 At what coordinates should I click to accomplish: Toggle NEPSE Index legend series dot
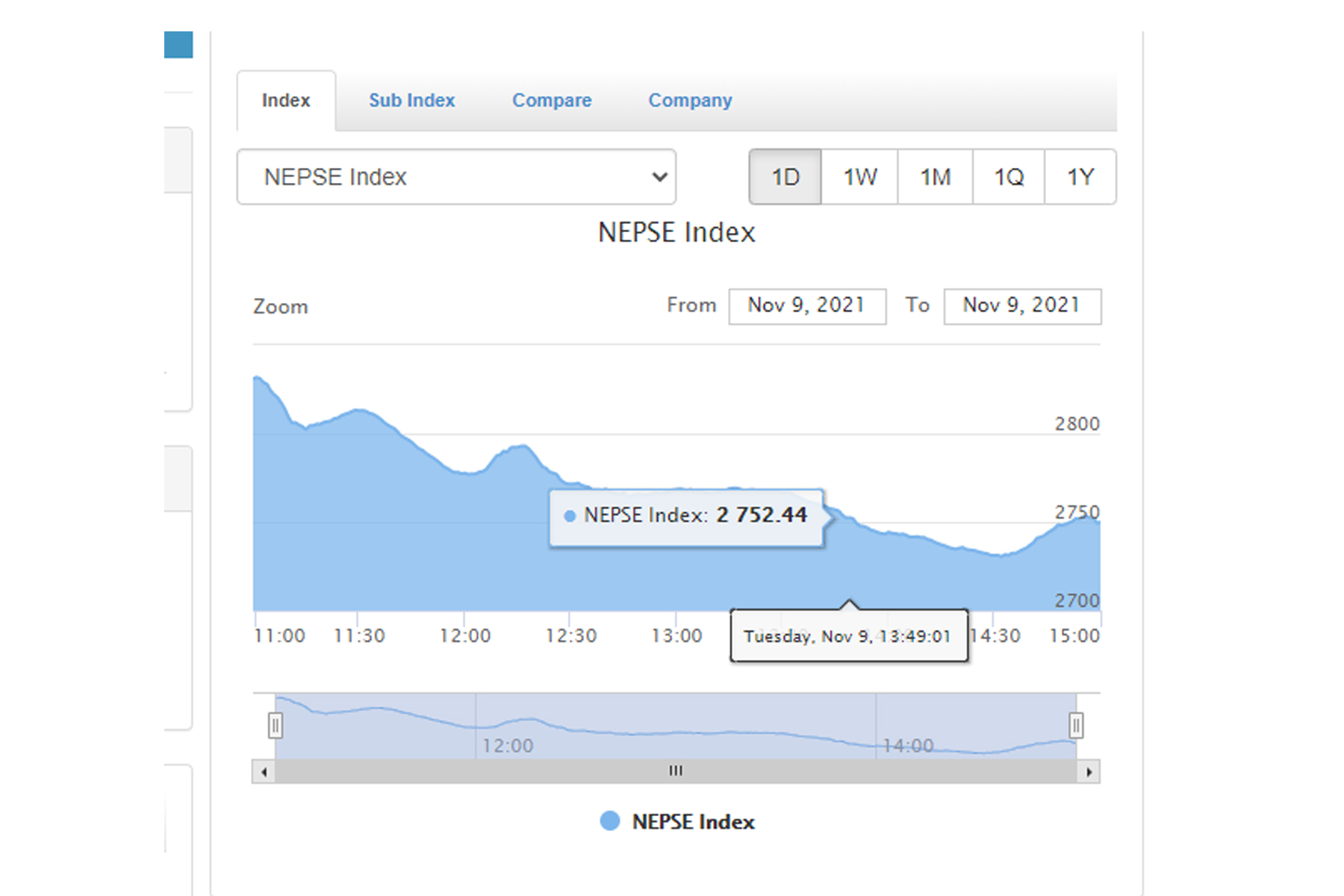(610, 821)
